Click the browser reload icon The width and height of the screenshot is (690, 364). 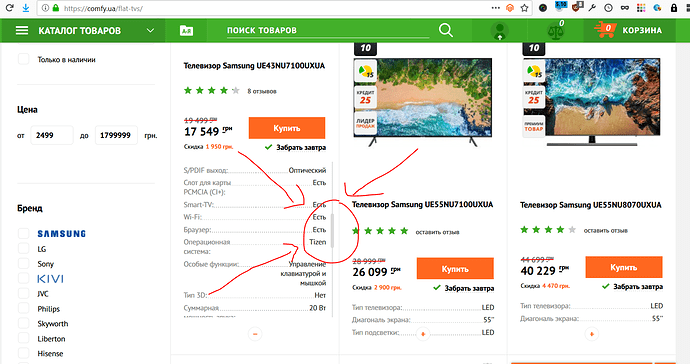[x=9, y=7]
